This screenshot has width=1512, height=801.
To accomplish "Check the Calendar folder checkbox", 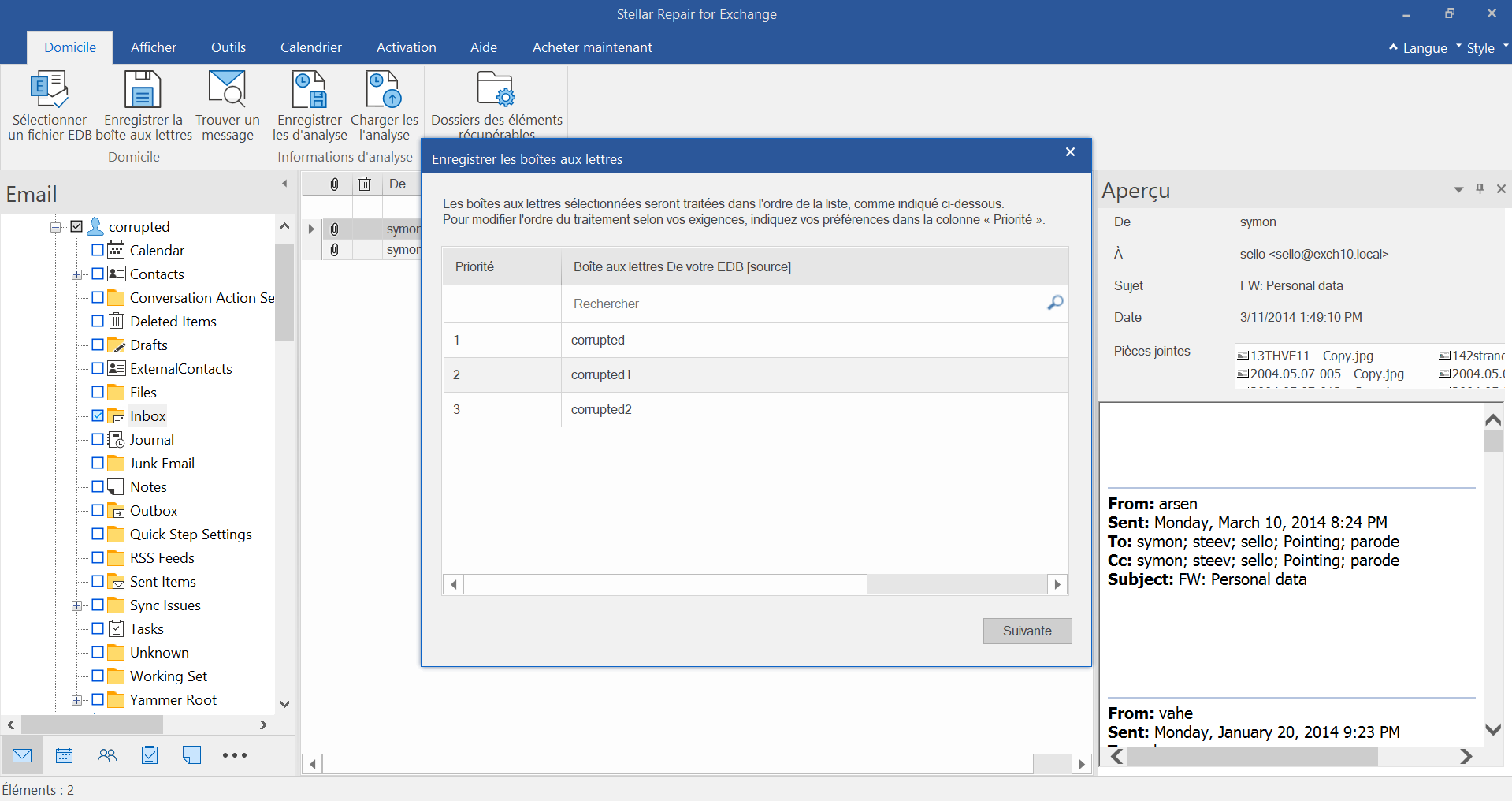I will click(x=98, y=250).
